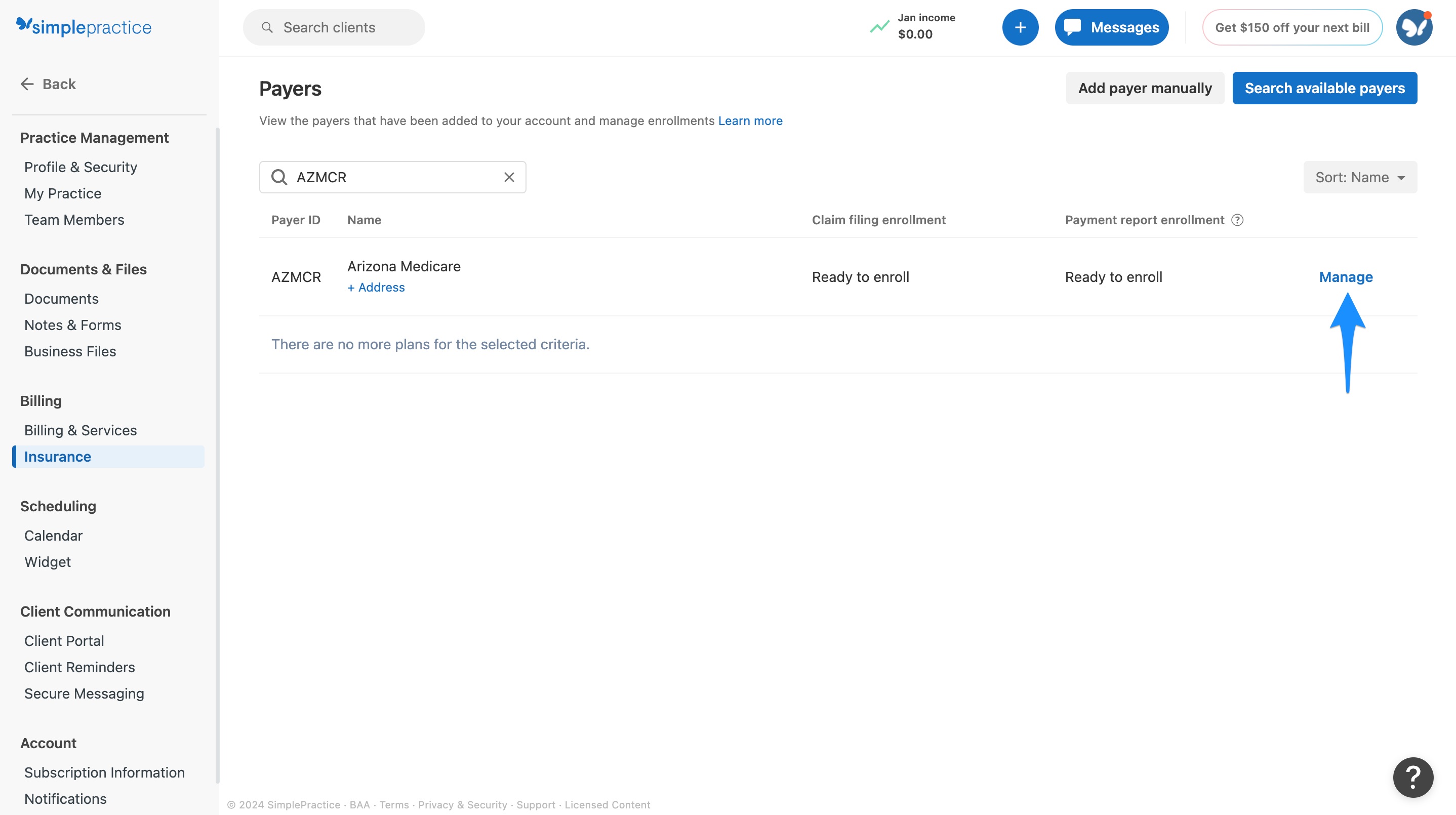Screen dimensions: 1456x815
Task: Open your profile avatar menu
Action: (x=1413, y=26)
